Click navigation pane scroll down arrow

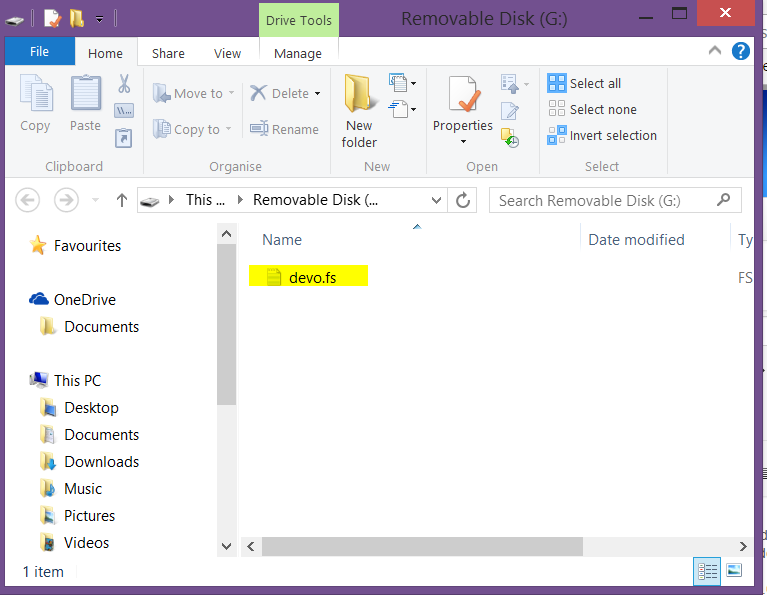226,546
